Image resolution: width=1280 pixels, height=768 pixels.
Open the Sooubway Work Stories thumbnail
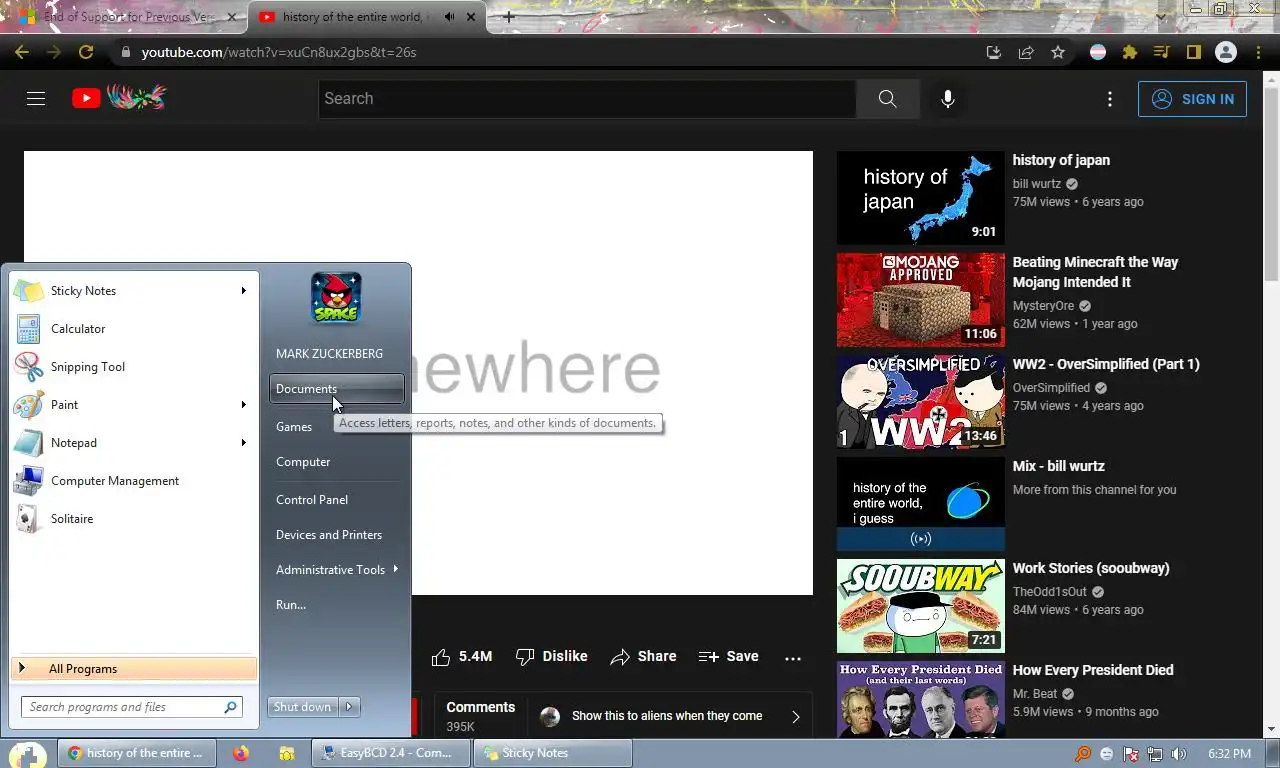click(920, 606)
